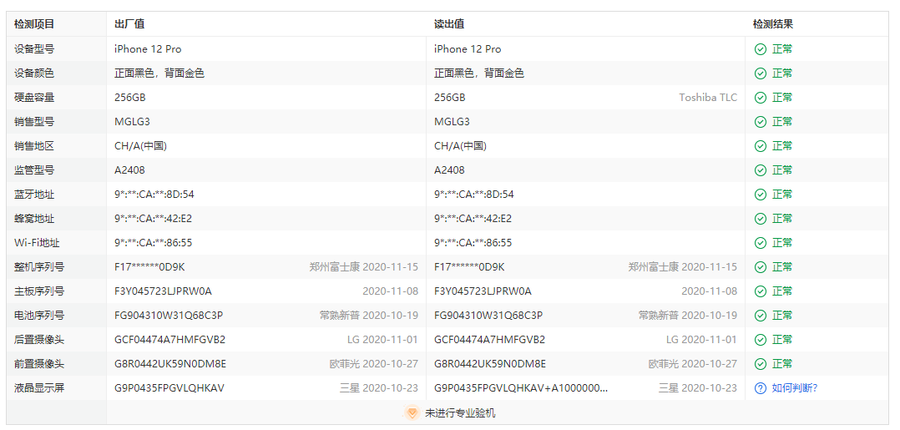
Task: Click the green check icon in 销售地区 row
Action: tap(760, 146)
